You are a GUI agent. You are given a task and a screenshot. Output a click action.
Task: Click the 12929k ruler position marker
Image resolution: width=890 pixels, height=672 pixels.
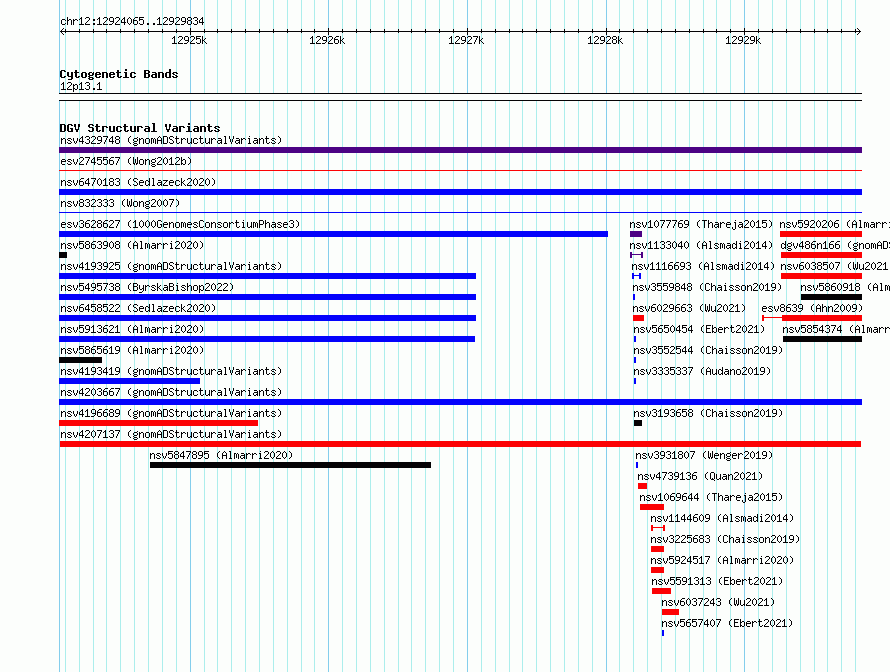(x=743, y=40)
